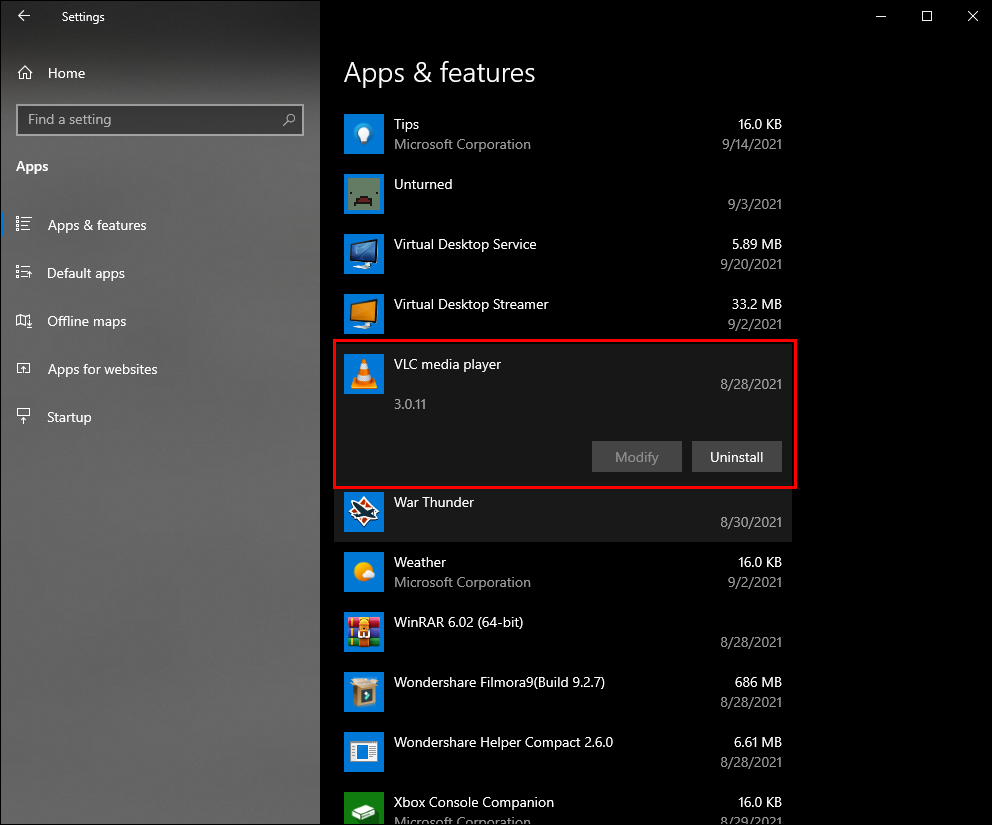
Task: Click the Xbox Console Companion icon
Action: pyautogui.click(x=363, y=808)
